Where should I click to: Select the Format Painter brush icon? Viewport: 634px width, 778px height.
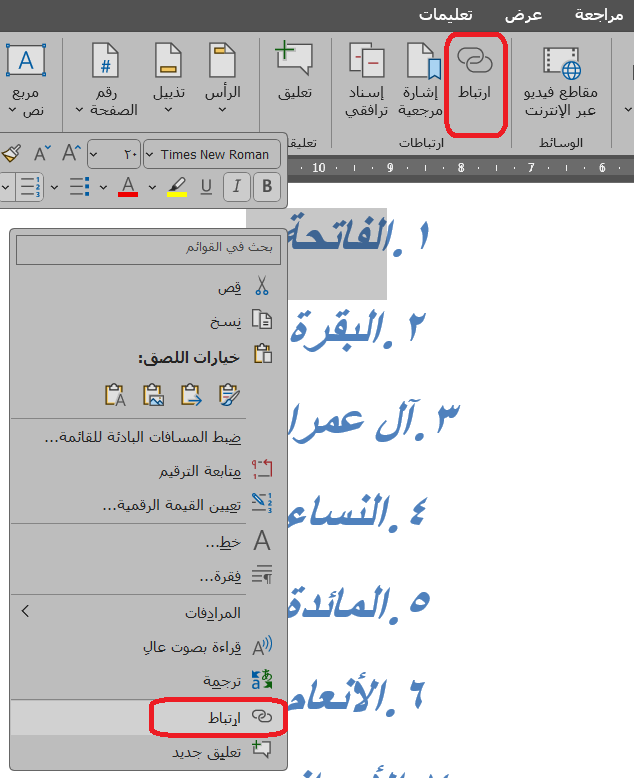coord(11,153)
